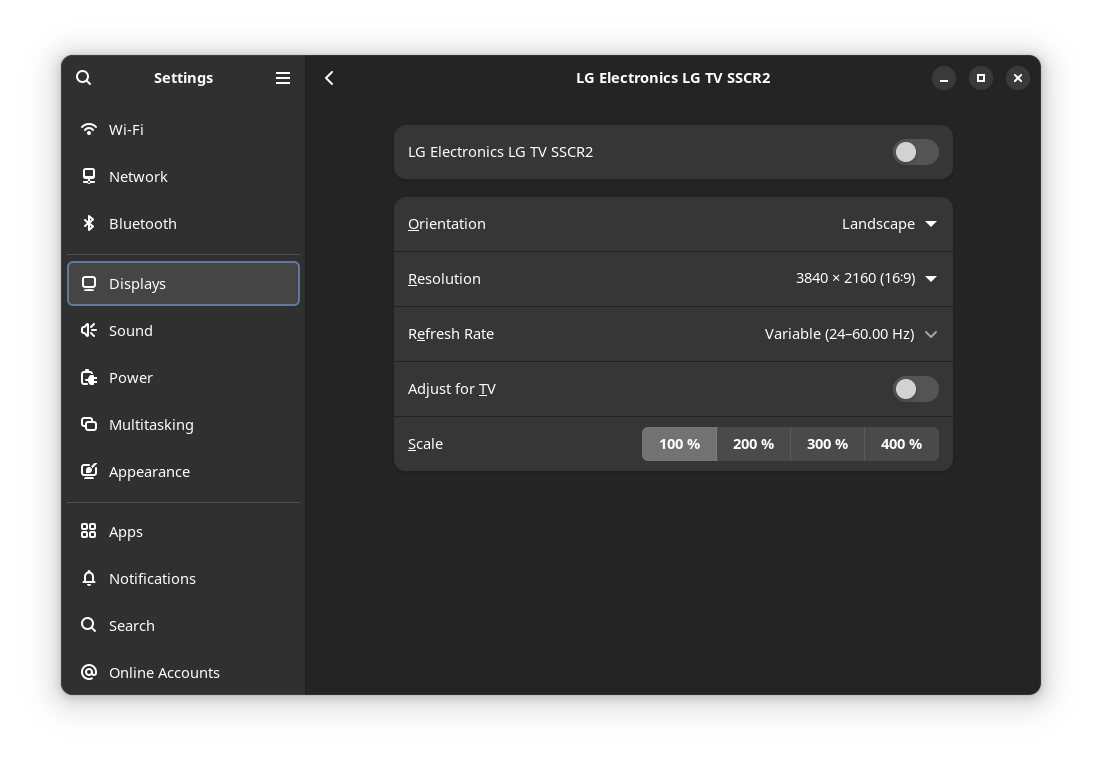Select the Displays sidebar label
The image size is (1102, 762).
point(137,284)
